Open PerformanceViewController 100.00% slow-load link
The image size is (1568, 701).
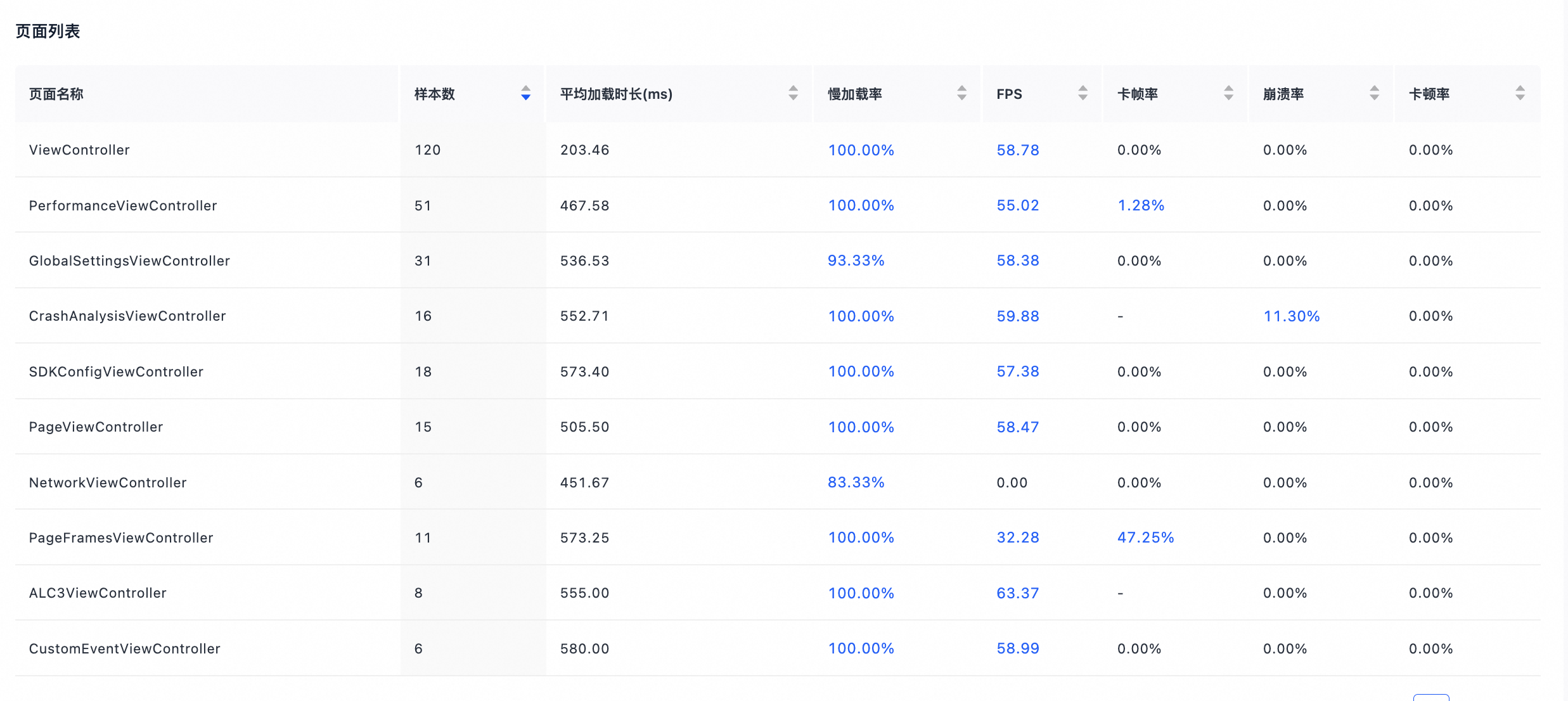pyautogui.click(x=861, y=205)
